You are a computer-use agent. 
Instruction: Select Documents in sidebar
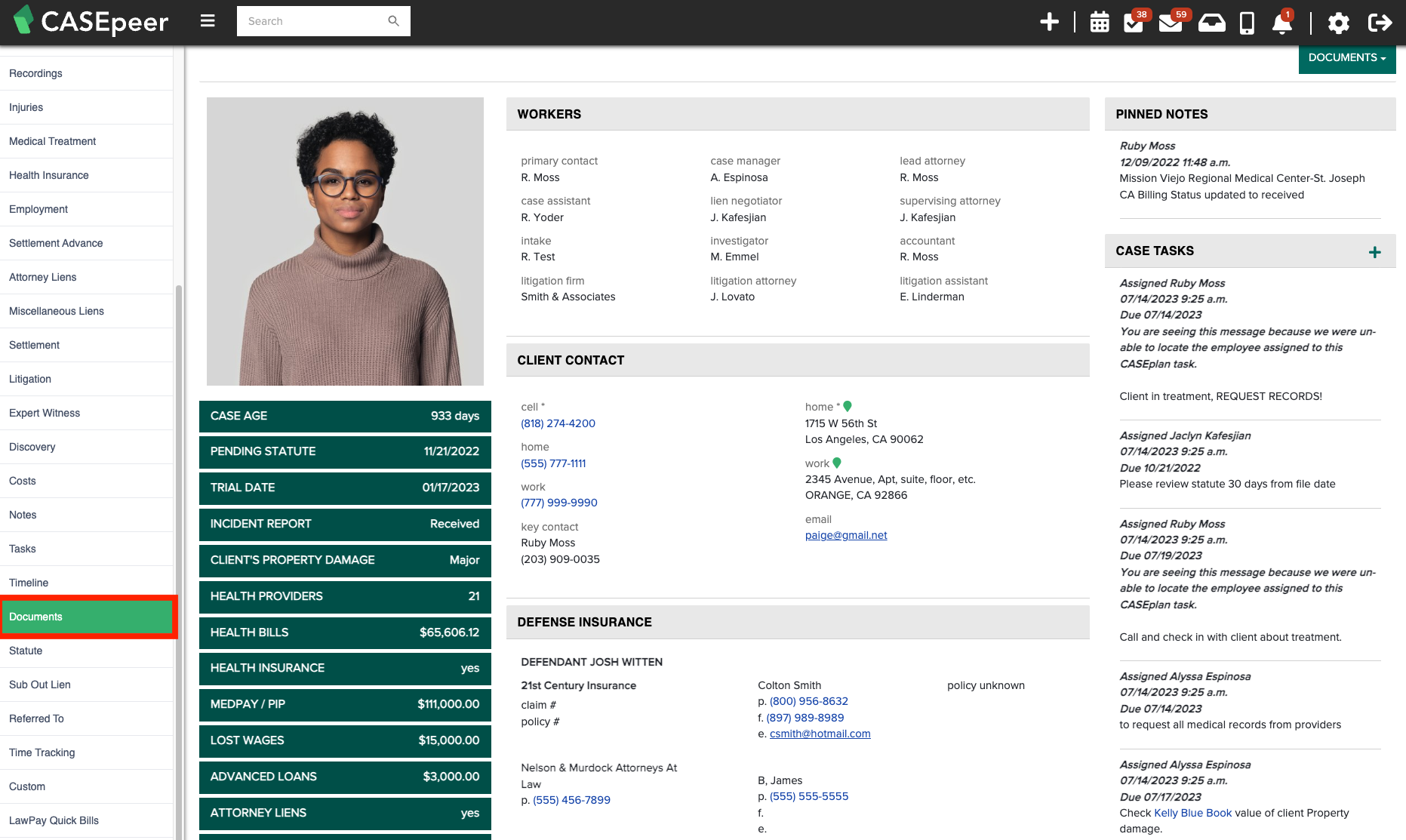click(87, 617)
